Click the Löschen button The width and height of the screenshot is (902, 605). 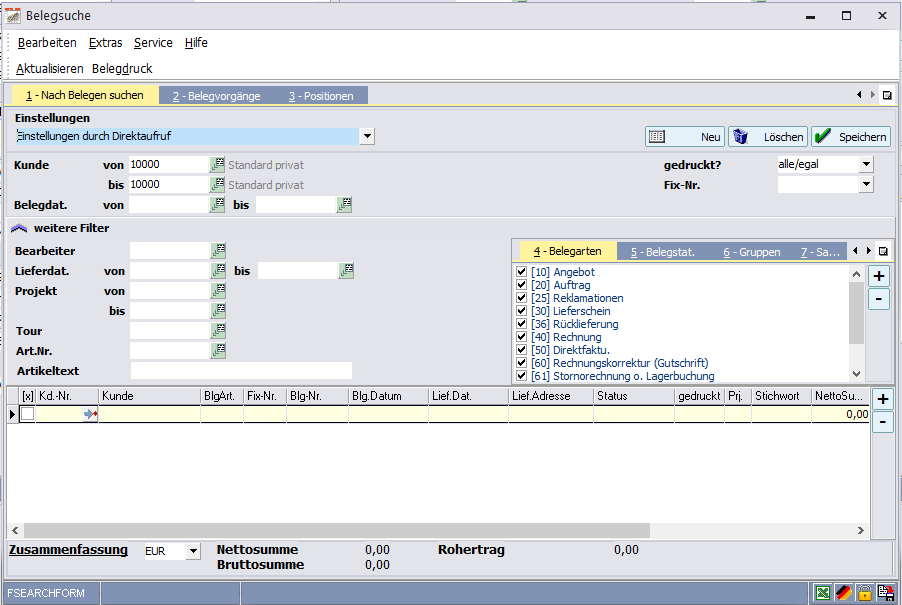pyautogui.click(x=768, y=137)
